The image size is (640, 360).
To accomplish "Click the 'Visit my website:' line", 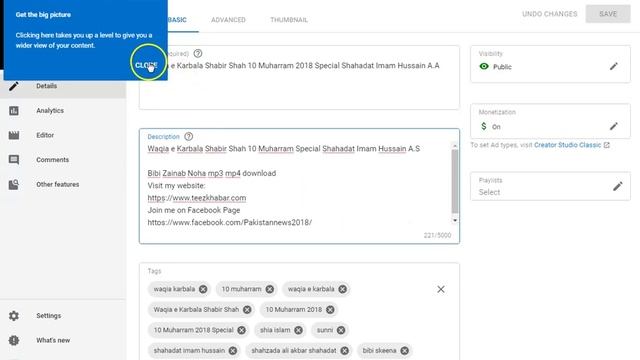I will [x=176, y=186].
